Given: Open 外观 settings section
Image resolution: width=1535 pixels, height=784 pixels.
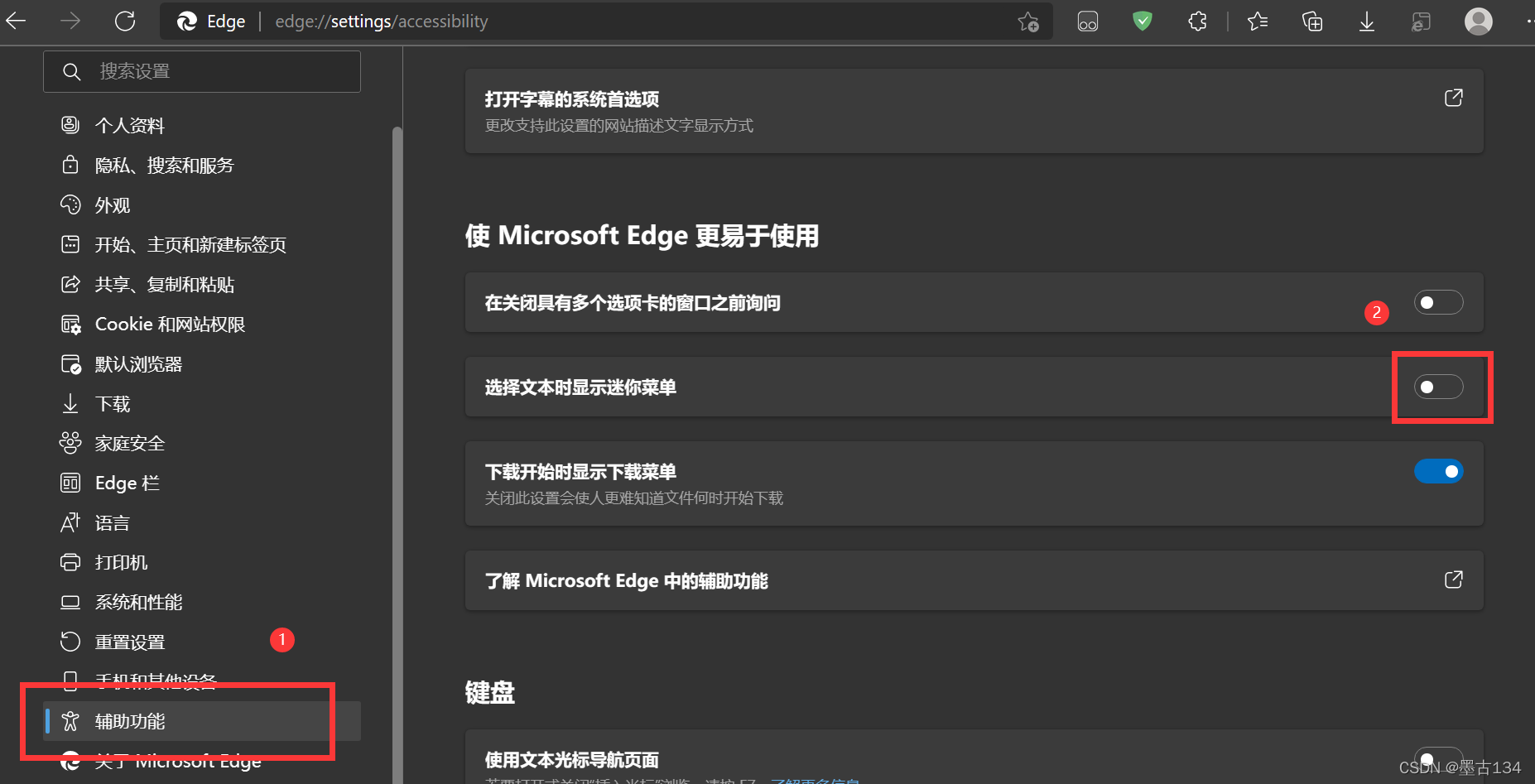Looking at the screenshot, I should pyautogui.click(x=203, y=204).
